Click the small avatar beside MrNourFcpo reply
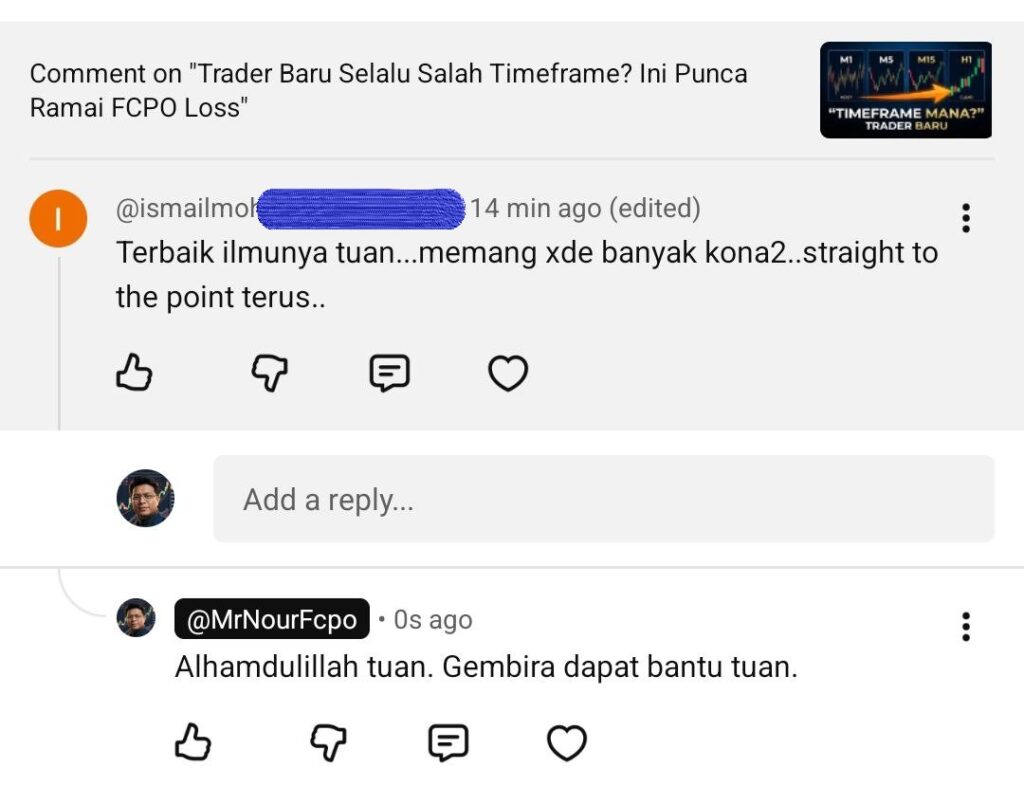Image resolution: width=1024 pixels, height=786 pixels. [136, 618]
